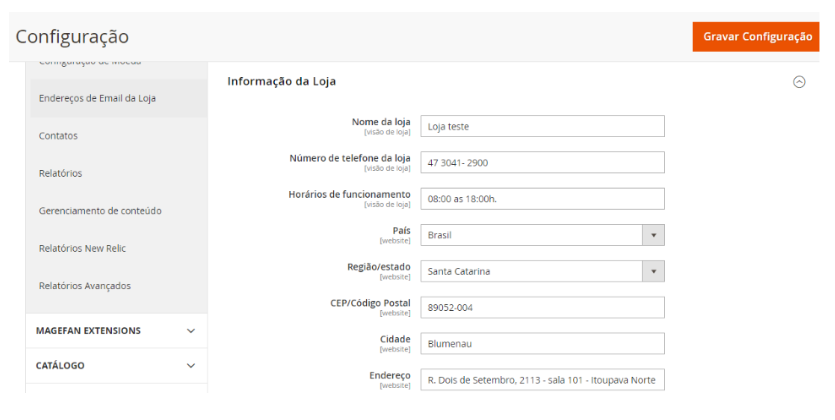Expand the MAGEFAN EXTENSIONS chevron
The height and width of the screenshot is (420, 835).
191,331
